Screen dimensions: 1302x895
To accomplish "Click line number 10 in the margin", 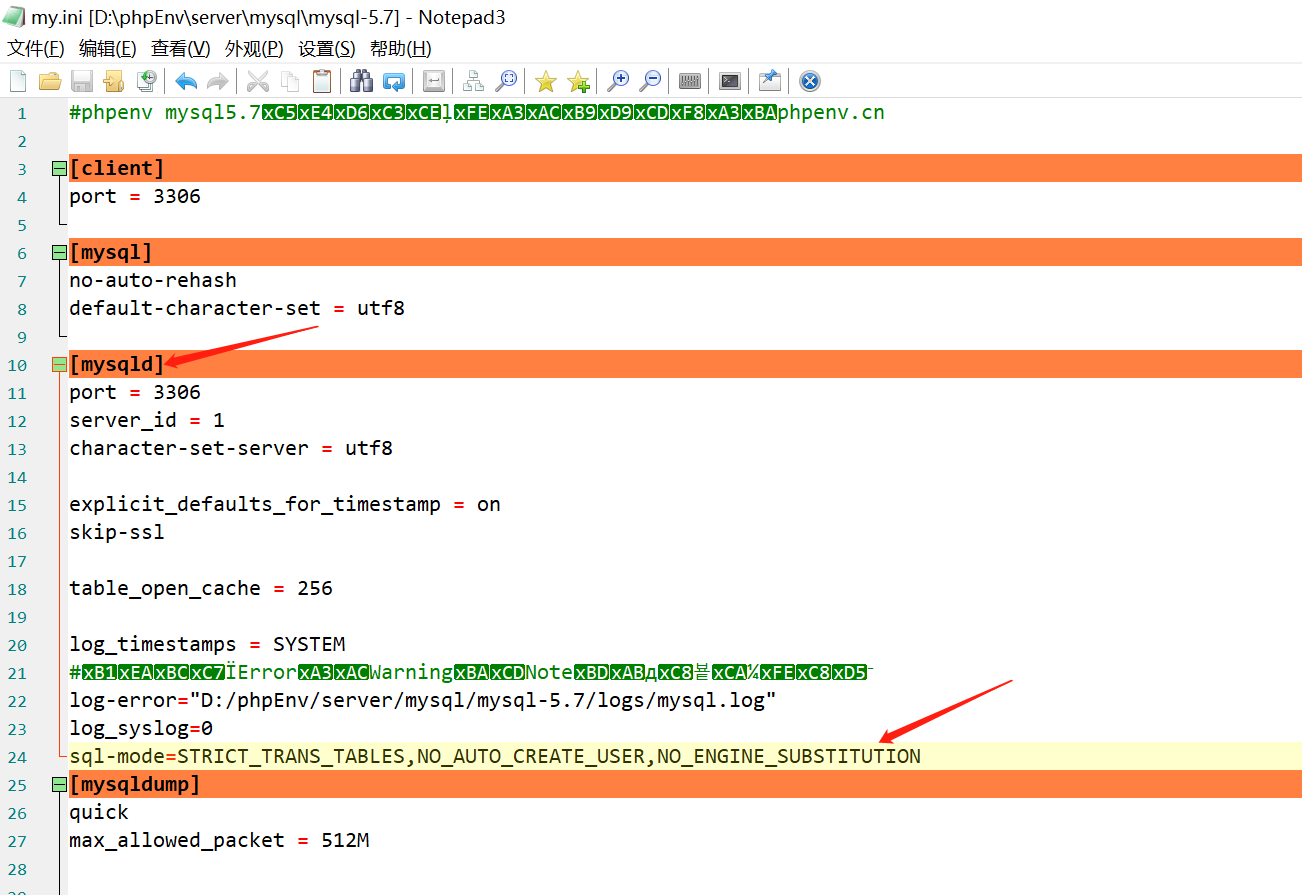I will pos(17,364).
